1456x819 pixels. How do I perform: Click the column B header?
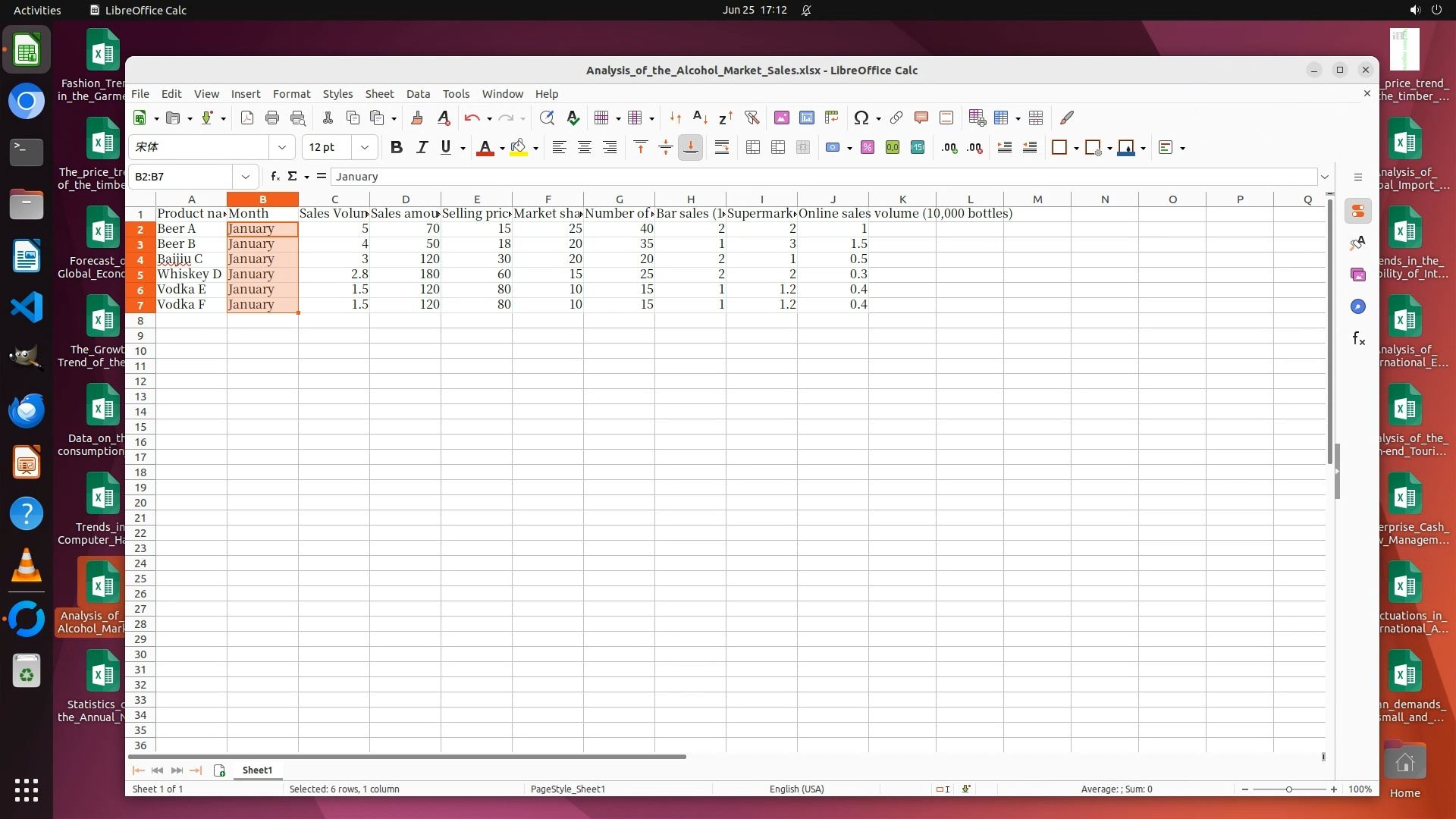[x=262, y=199]
